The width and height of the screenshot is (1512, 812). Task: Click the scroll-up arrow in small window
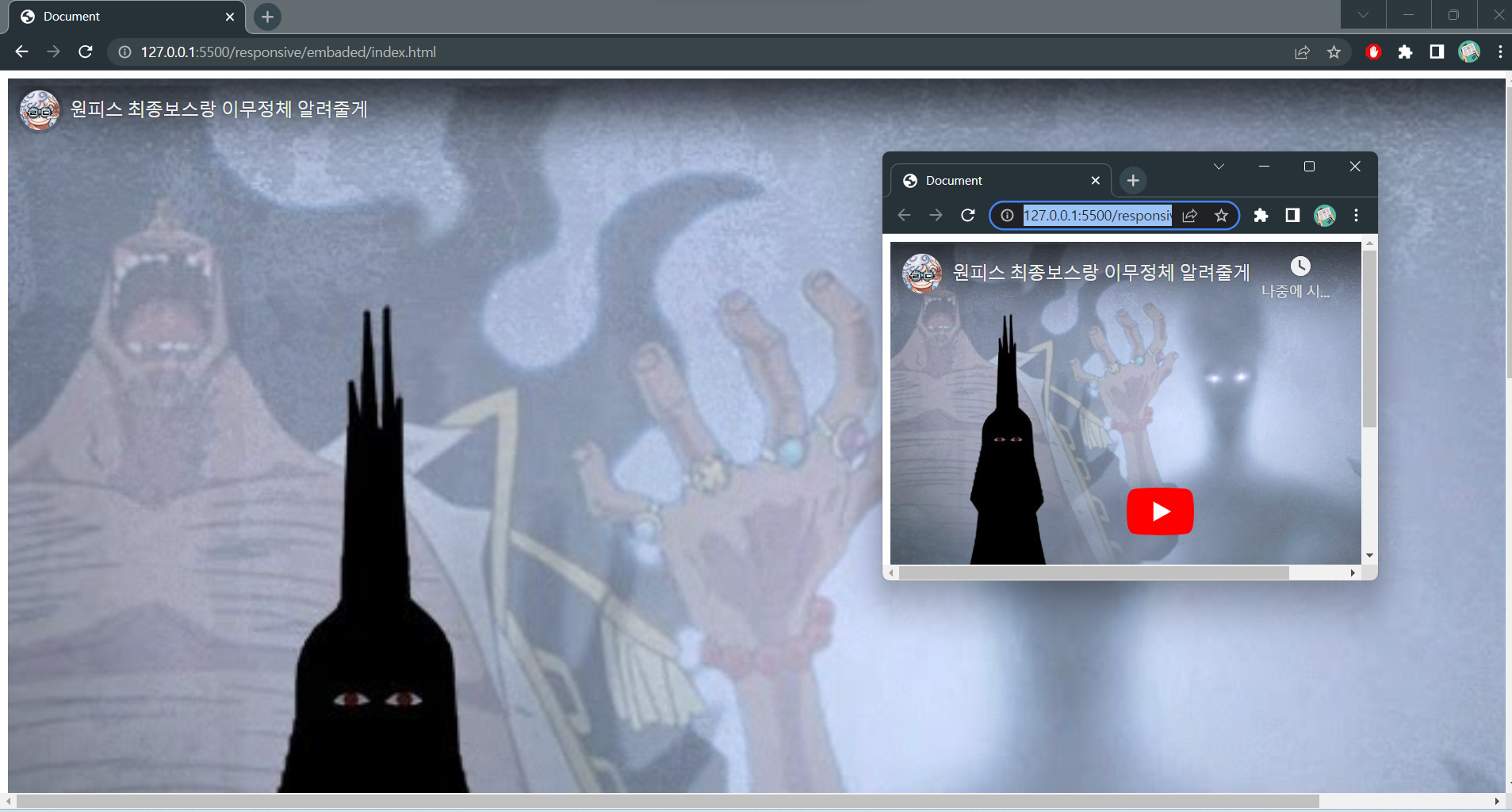pos(1369,243)
